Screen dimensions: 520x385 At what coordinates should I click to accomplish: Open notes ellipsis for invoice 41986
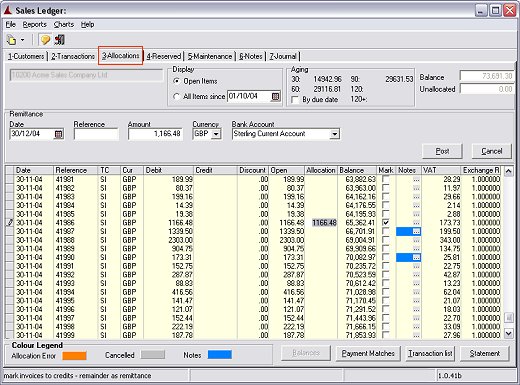point(416,223)
